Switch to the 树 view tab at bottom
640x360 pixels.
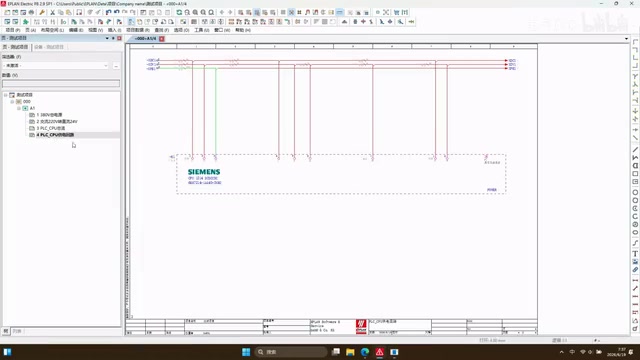pos(6,331)
